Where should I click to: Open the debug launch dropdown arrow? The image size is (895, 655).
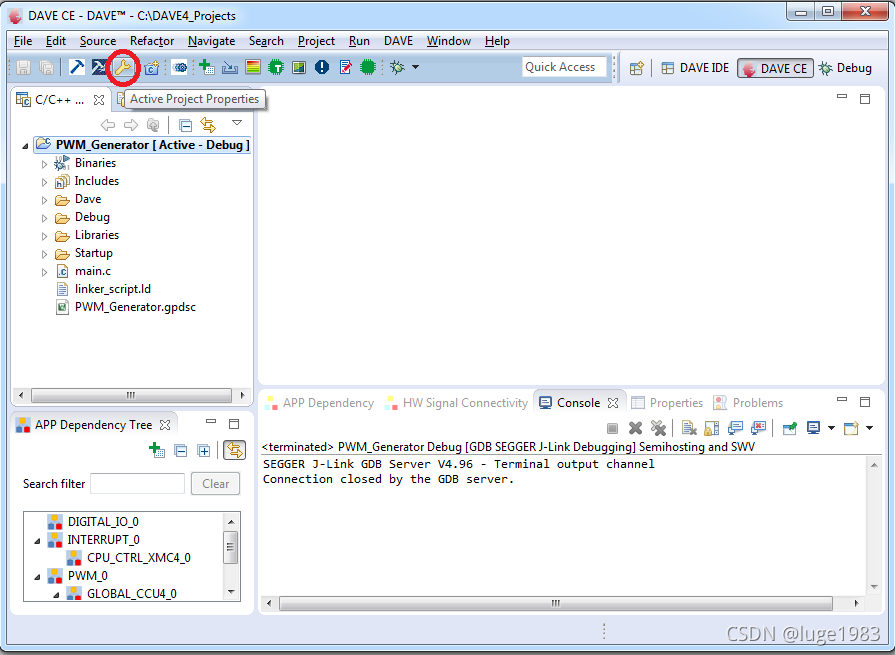pyautogui.click(x=416, y=67)
